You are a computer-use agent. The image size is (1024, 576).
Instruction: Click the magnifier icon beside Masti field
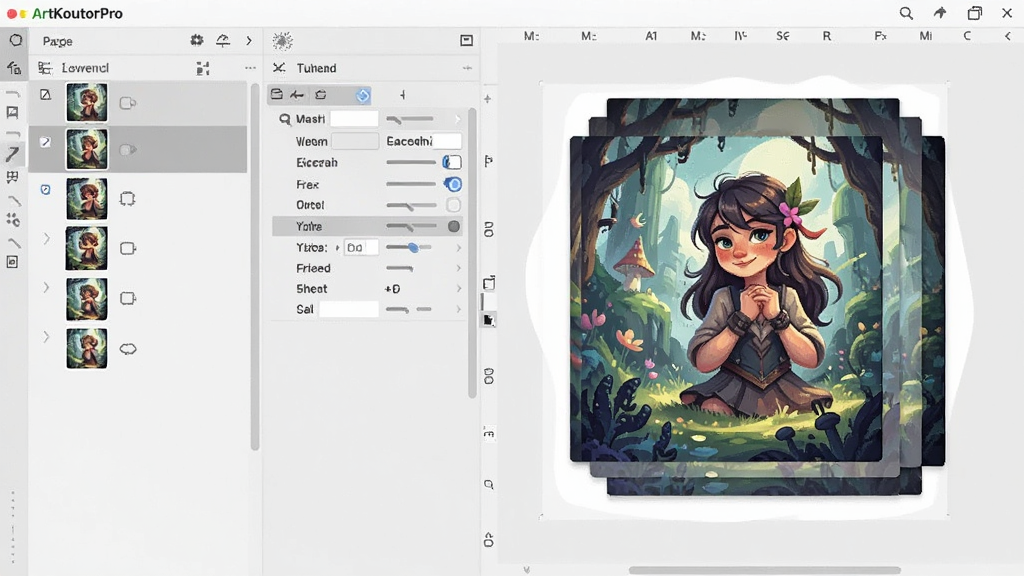[285, 120]
